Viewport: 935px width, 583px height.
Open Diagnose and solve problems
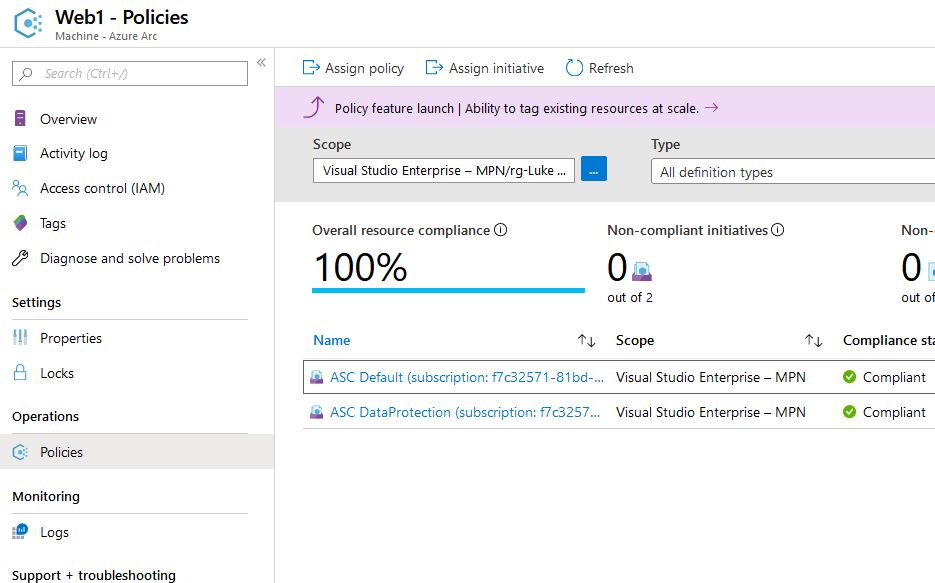[x=130, y=258]
